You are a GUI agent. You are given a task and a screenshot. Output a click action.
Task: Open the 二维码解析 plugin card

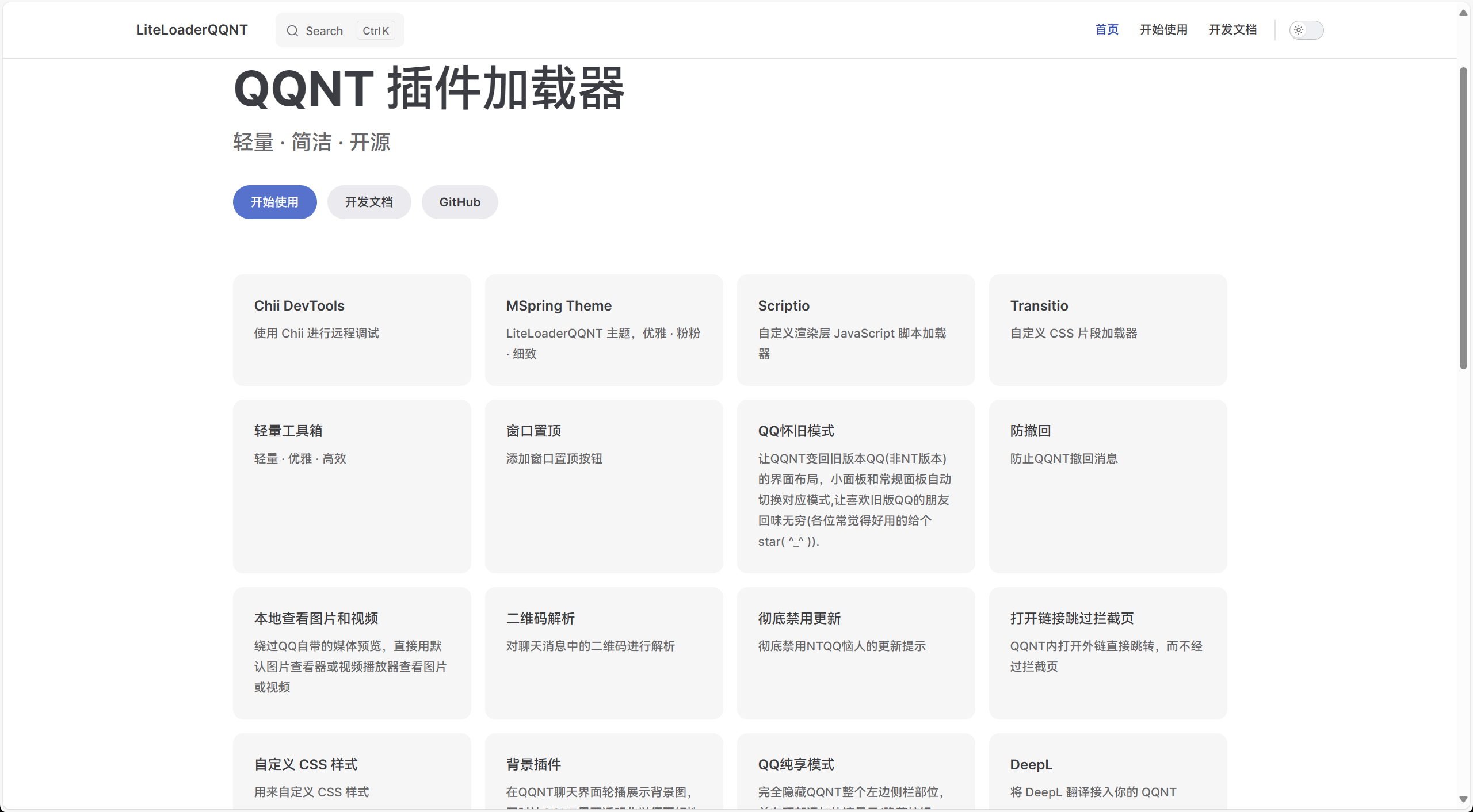604,653
